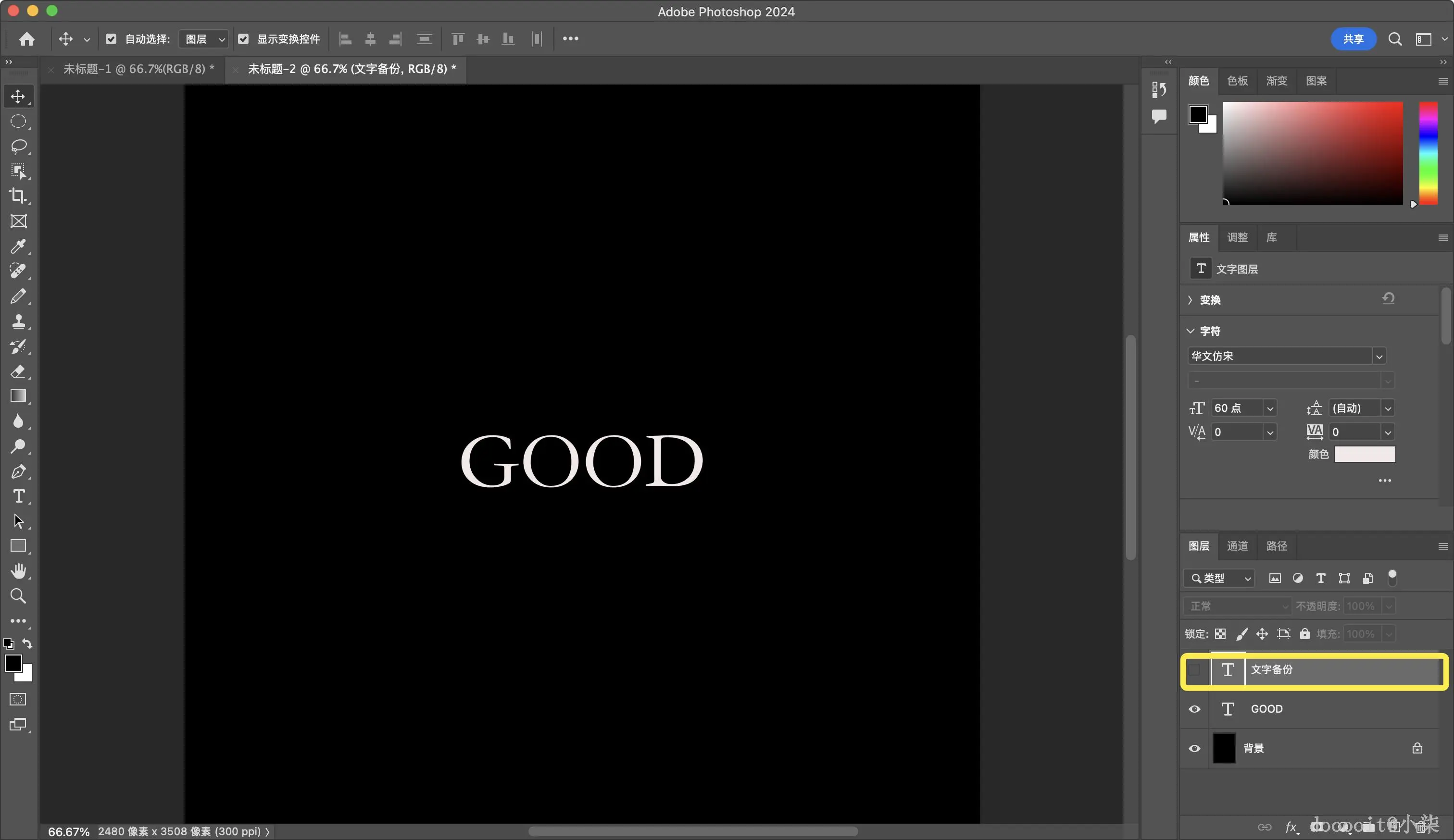The image size is (1454, 840).
Task: Click the text 颜色 color swatch
Action: [x=1365, y=454]
